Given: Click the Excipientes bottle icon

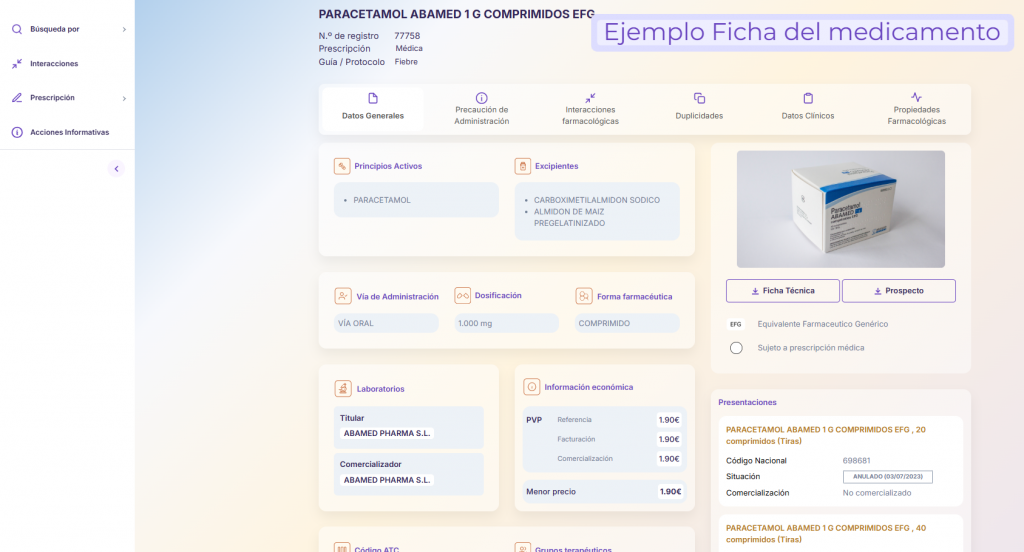Looking at the screenshot, I should [522, 166].
